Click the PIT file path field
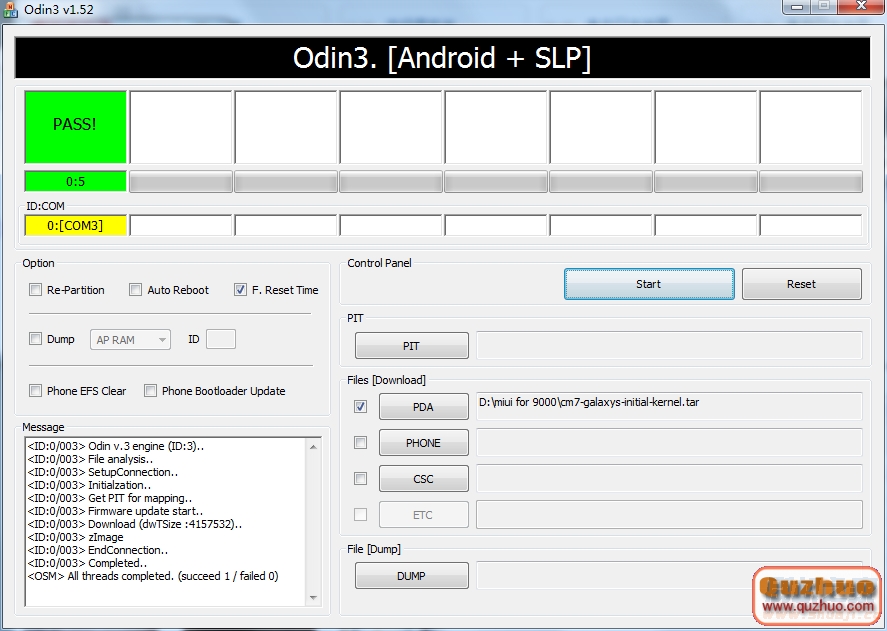This screenshot has width=887, height=631. click(x=669, y=346)
